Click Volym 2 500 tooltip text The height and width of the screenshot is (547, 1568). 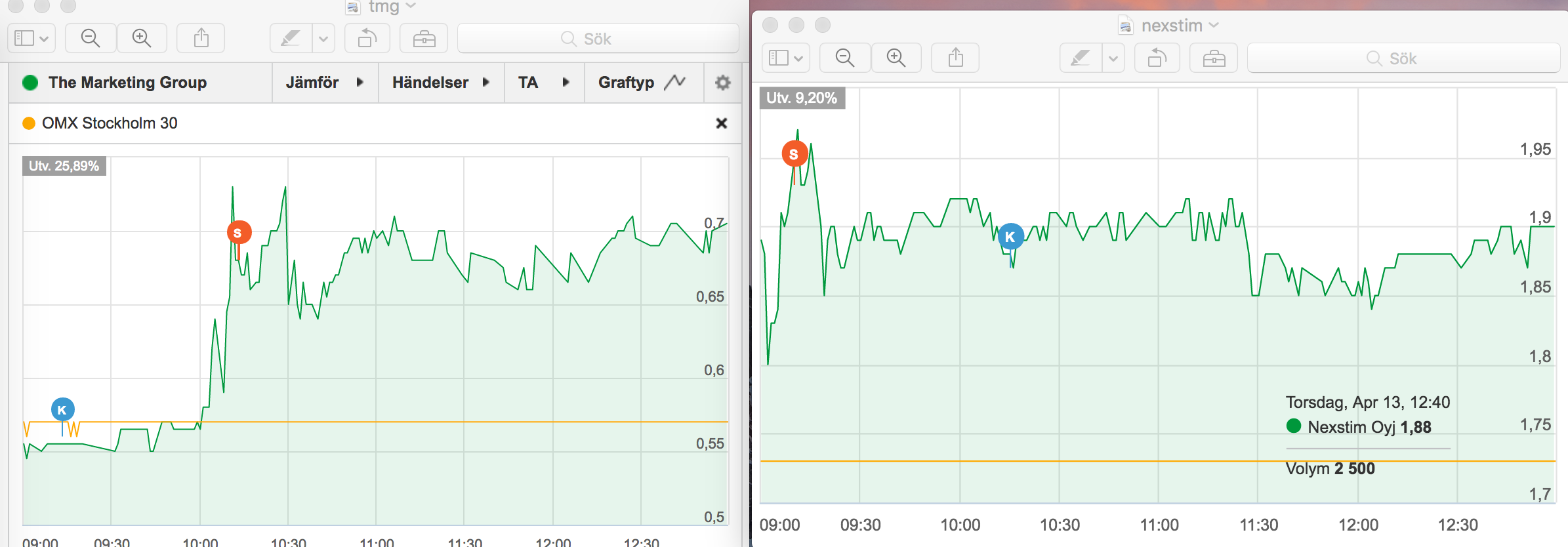point(1330,468)
